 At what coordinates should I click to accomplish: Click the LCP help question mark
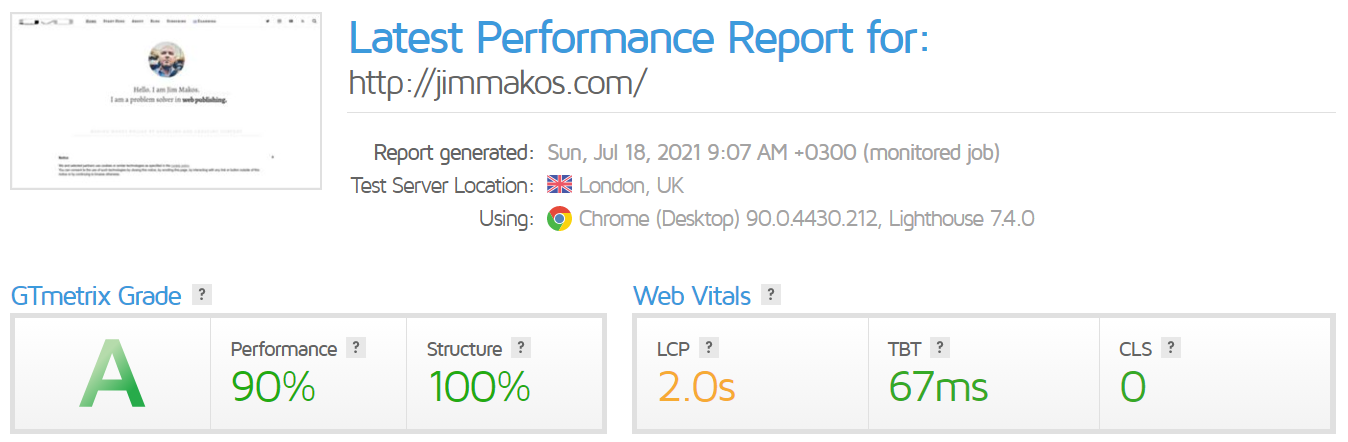[x=708, y=348]
